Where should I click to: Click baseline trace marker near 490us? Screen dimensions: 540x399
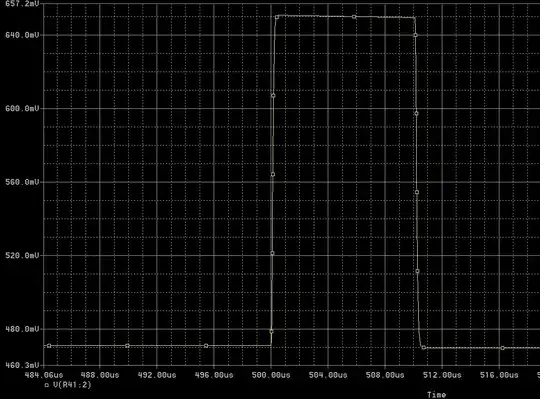click(x=127, y=346)
